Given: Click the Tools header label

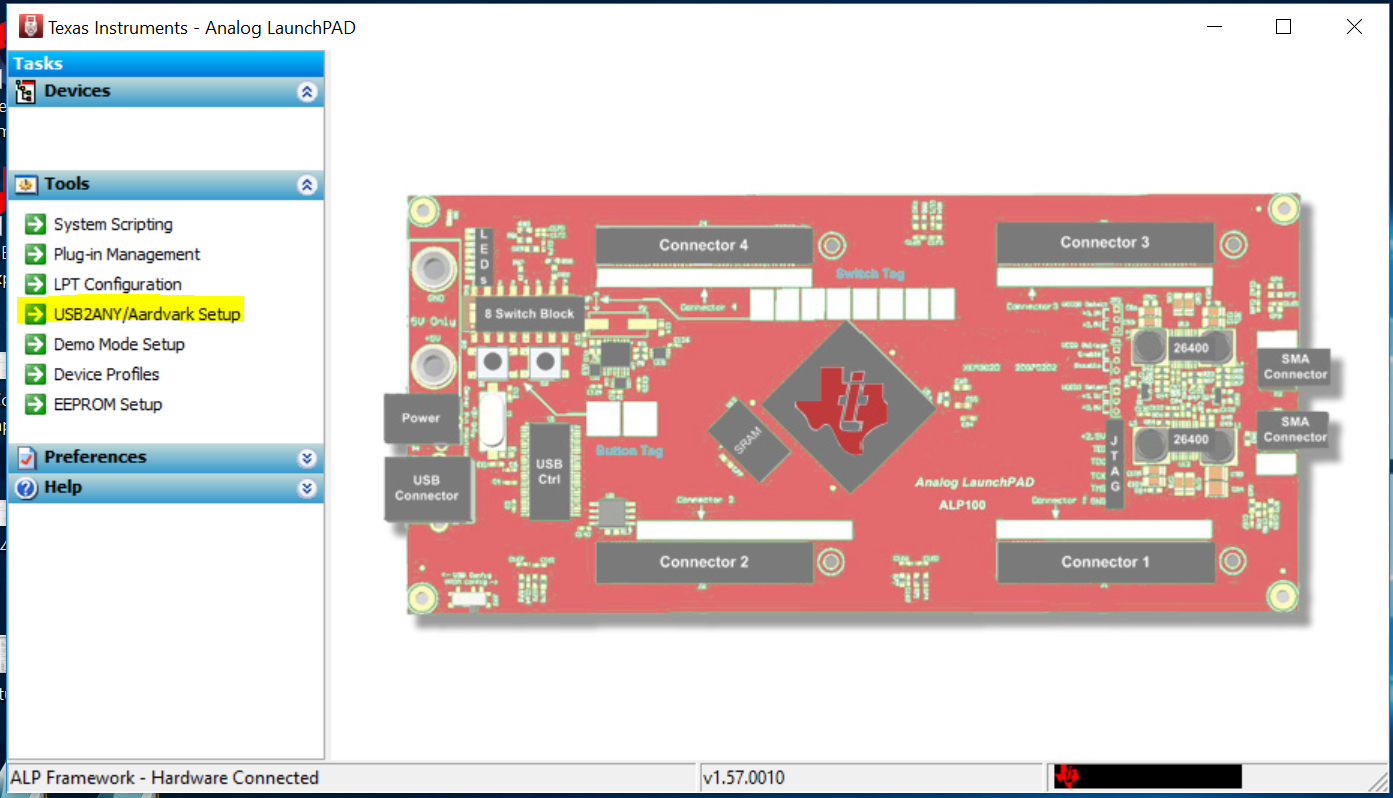Looking at the screenshot, I should (x=67, y=184).
